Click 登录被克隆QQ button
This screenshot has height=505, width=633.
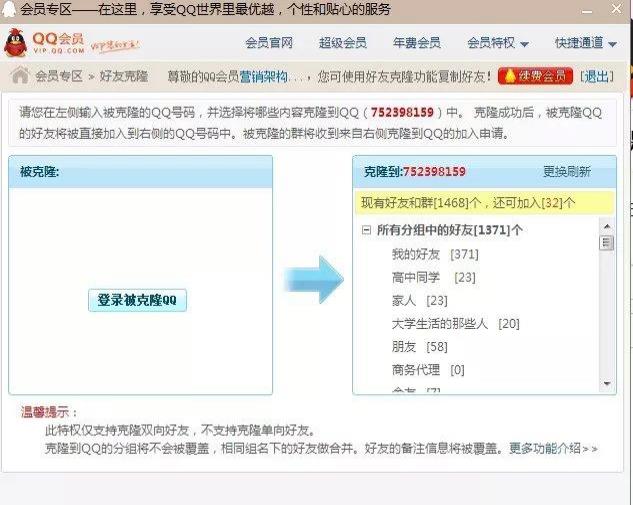pos(137,300)
